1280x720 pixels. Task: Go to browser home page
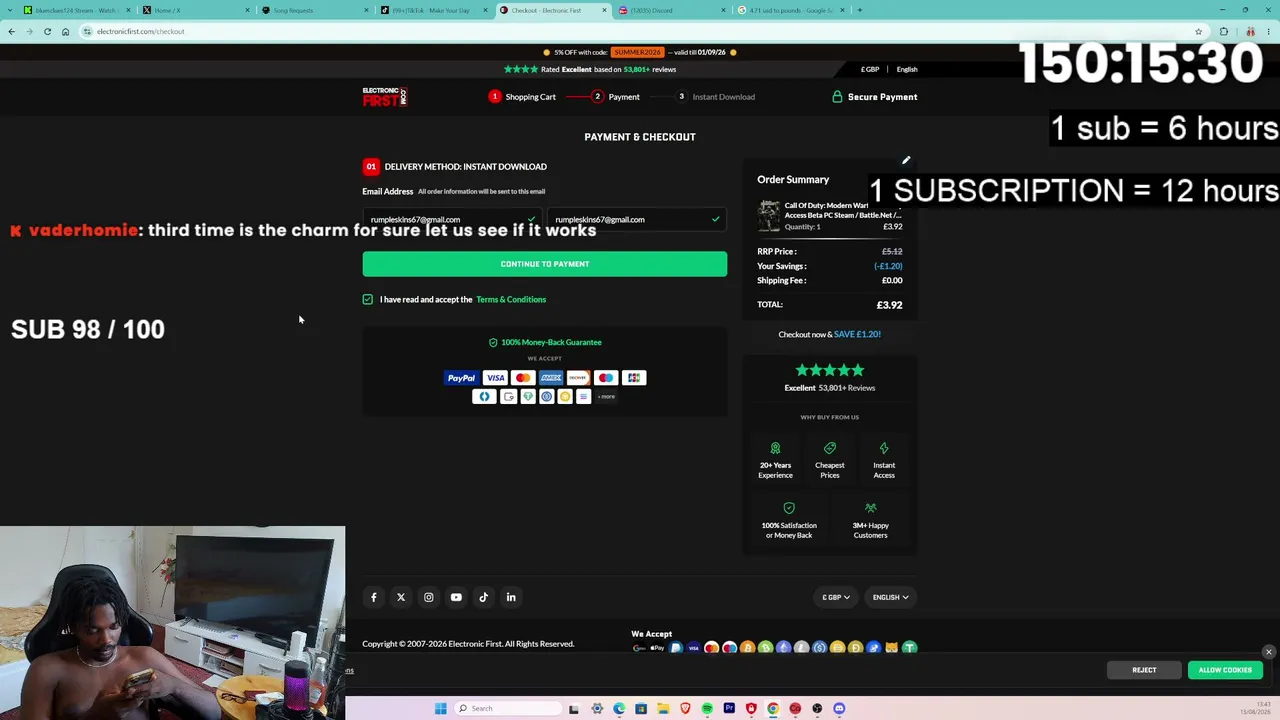click(x=65, y=31)
